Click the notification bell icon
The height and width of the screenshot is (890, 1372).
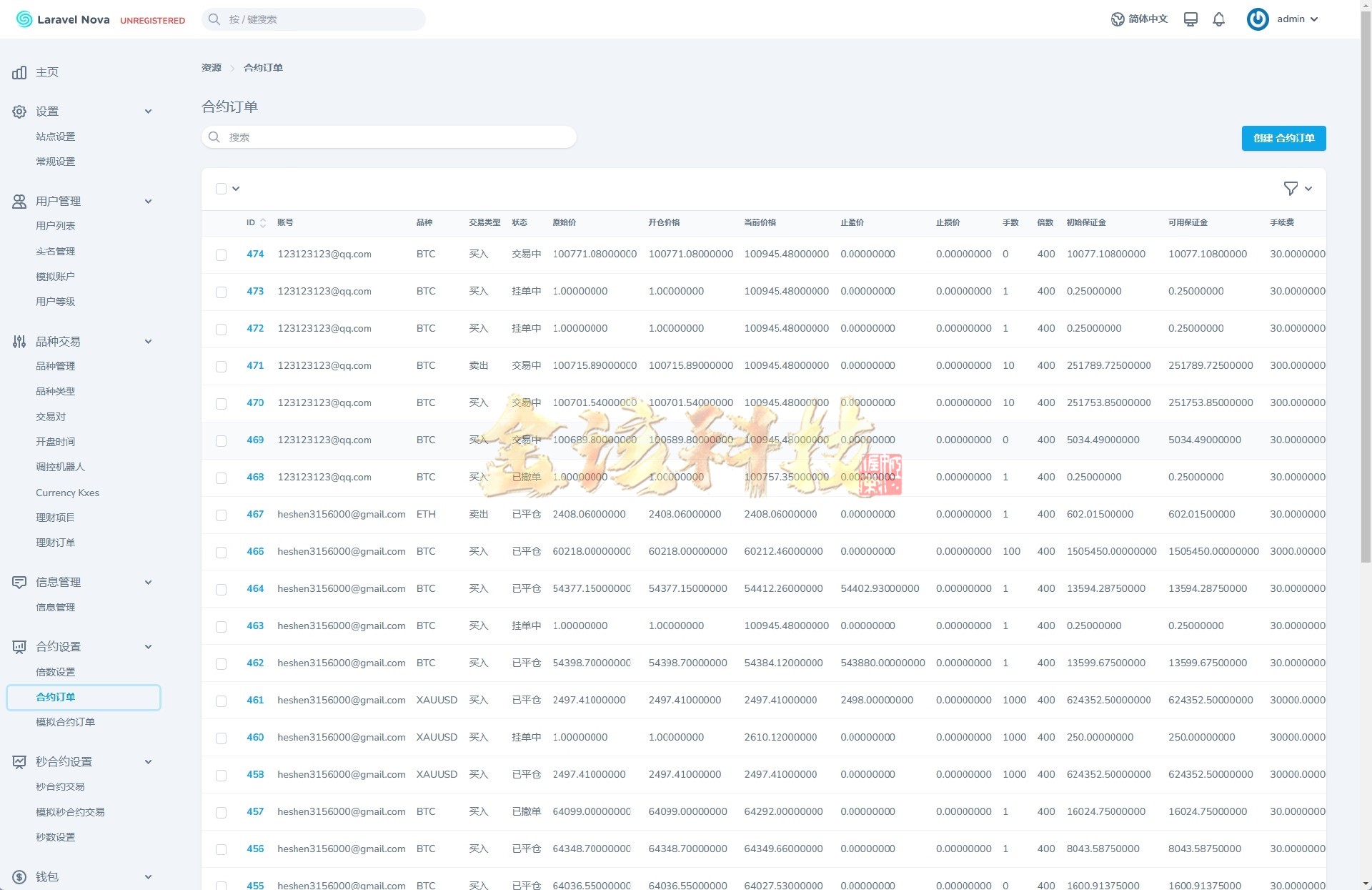(1218, 19)
